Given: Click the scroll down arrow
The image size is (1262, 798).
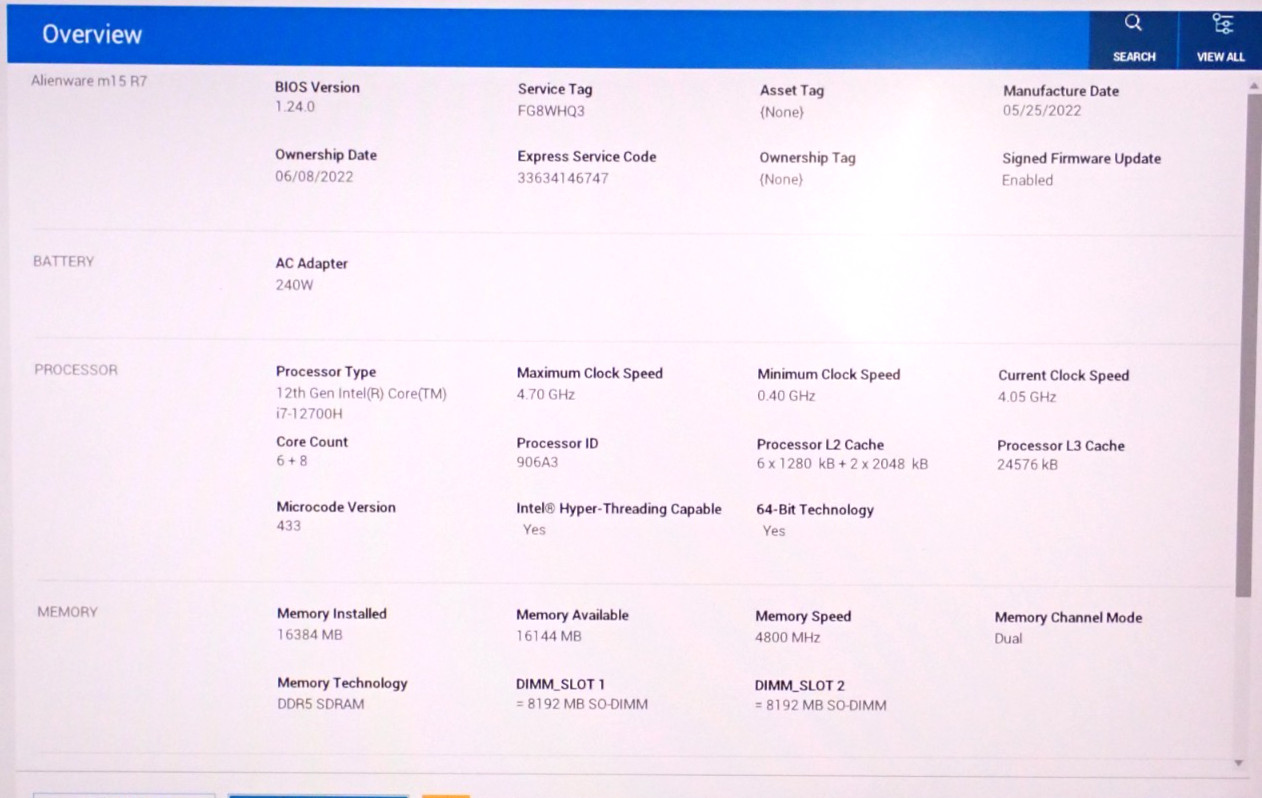Looking at the screenshot, I should tap(1241, 763).
